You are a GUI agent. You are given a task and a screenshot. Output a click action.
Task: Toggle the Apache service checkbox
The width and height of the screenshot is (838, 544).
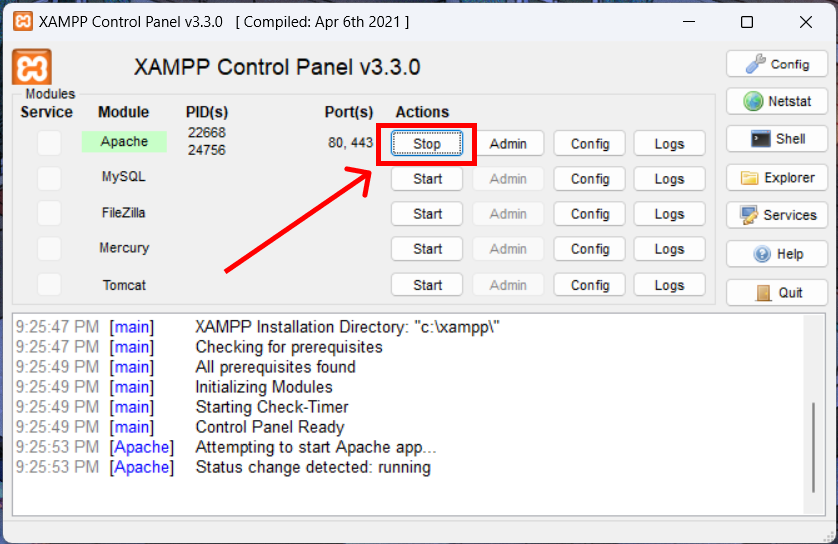(x=49, y=143)
